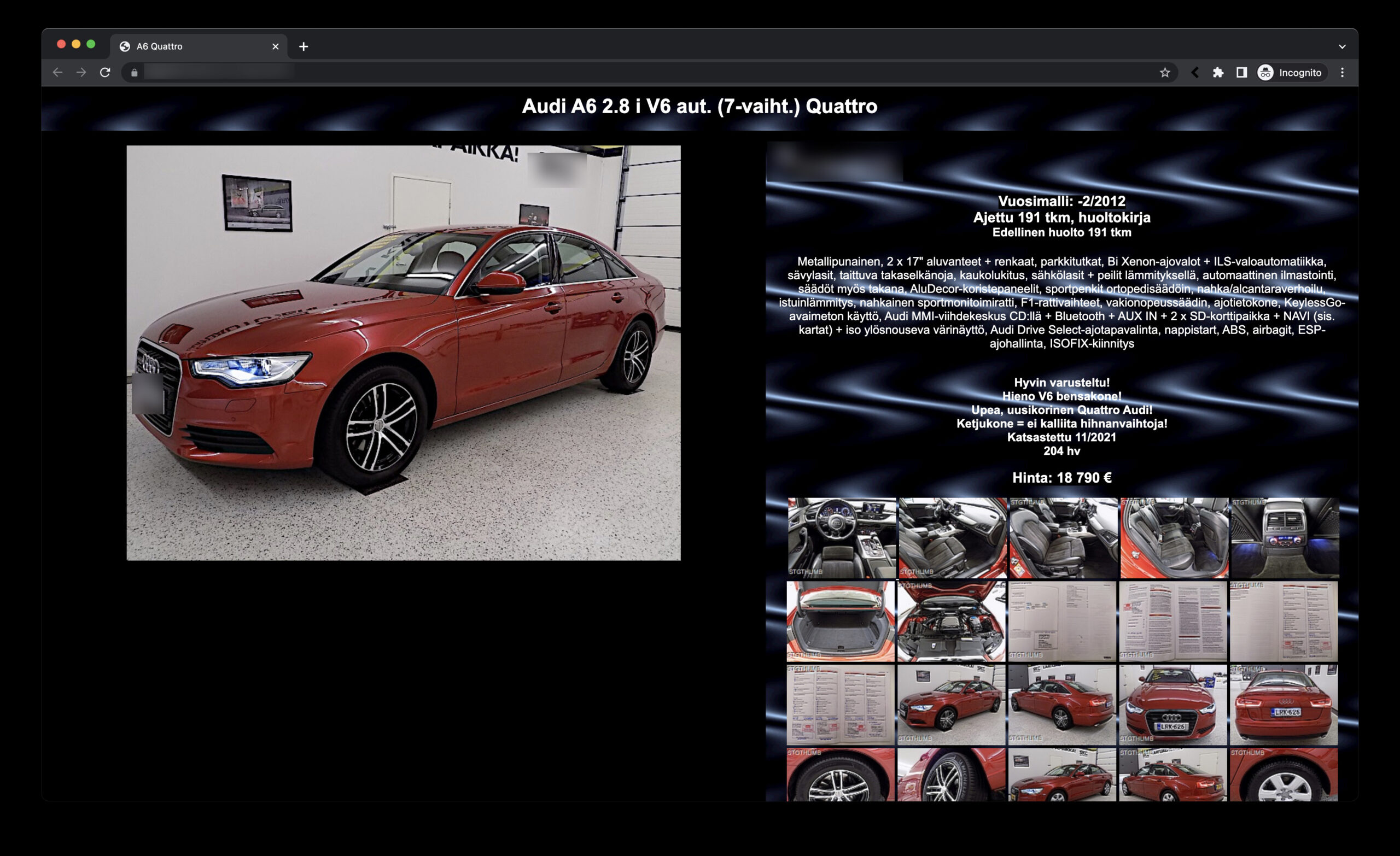Open the rear climate console thumbnail
The image size is (1400, 856).
[1285, 538]
